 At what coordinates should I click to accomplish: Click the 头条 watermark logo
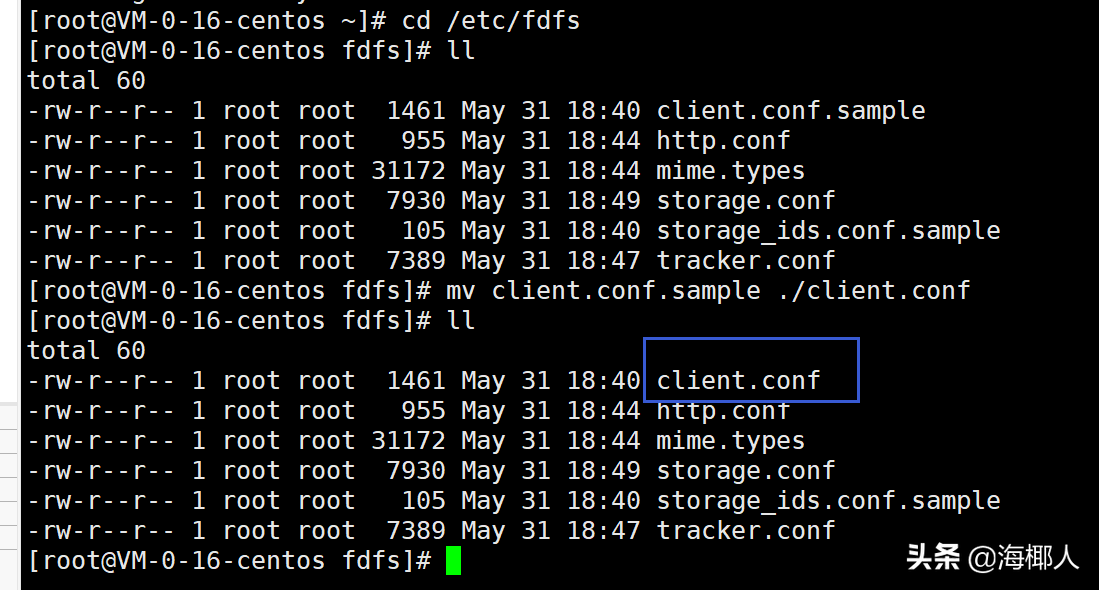click(932, 557)
